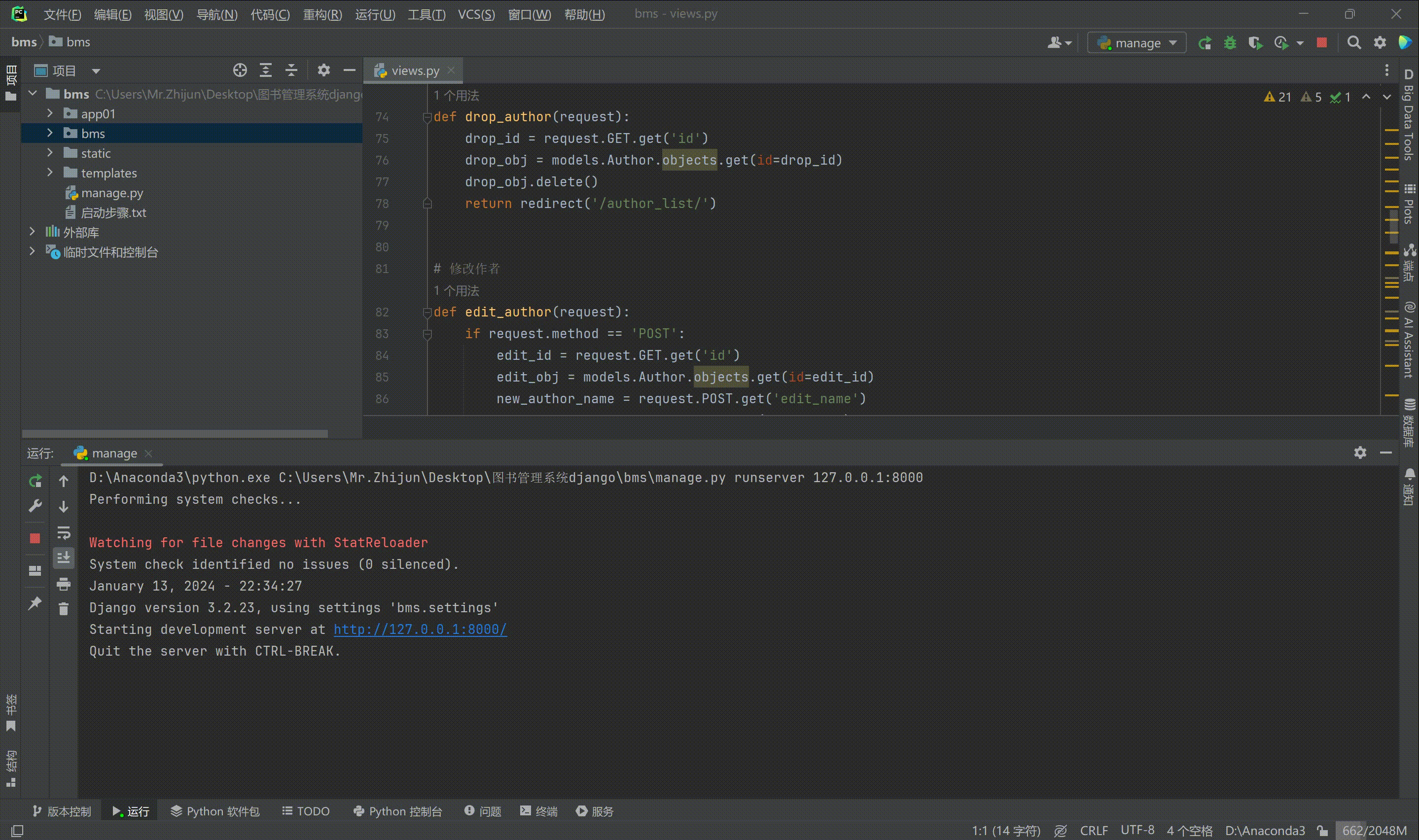Open manage.py in project tree

112,193
